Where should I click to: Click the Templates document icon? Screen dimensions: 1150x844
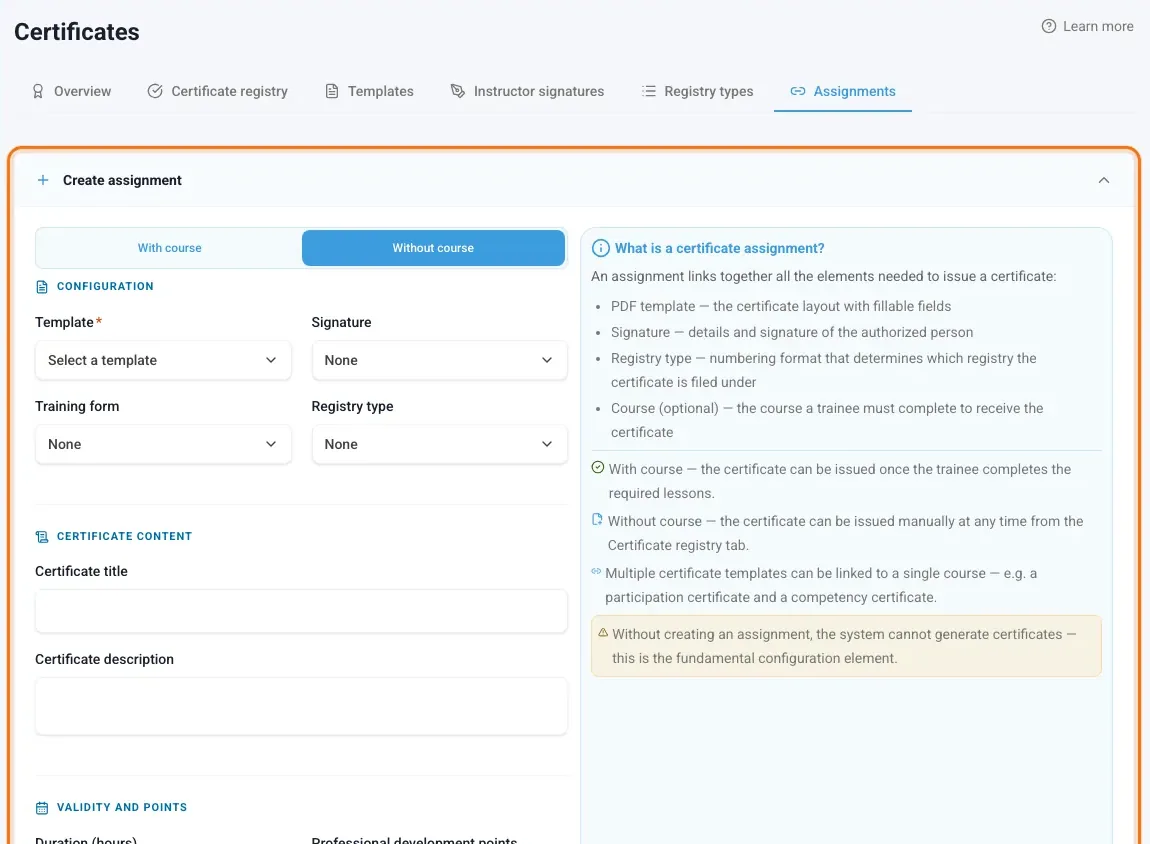click(332, 91)
